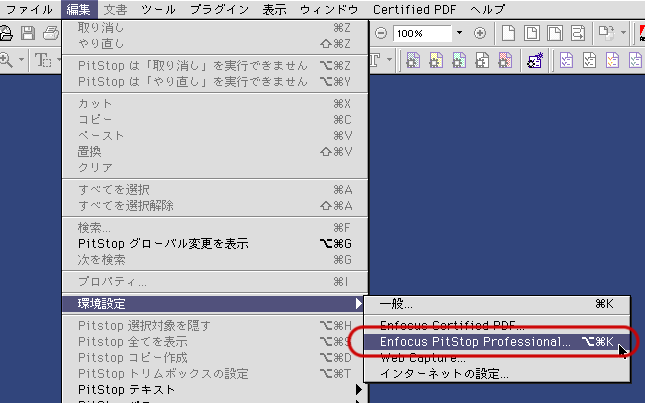Click the クリア menu item

coord(215,168)
